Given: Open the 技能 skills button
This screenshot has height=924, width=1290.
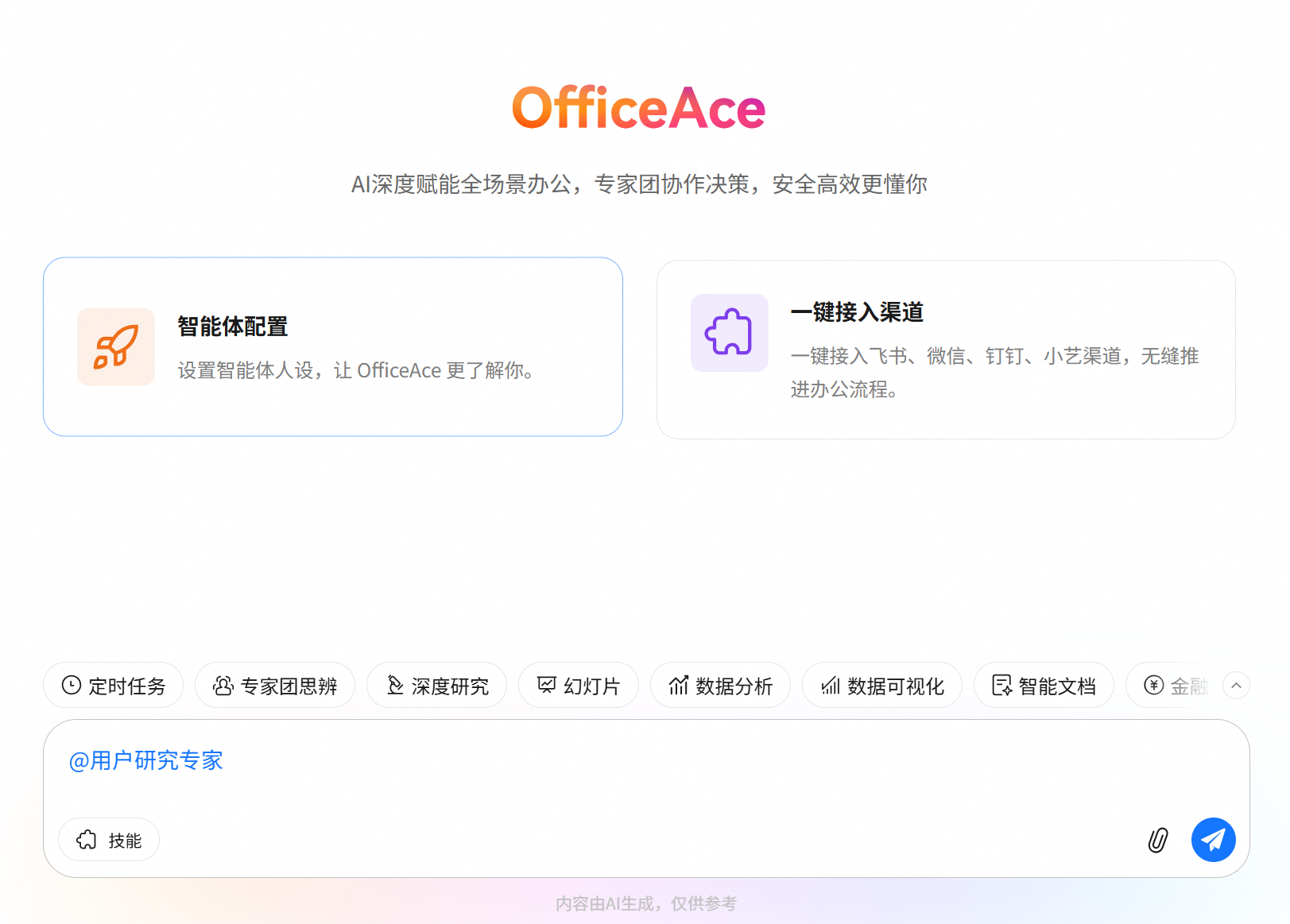Looking at the screenshot, I should (109, 840).
